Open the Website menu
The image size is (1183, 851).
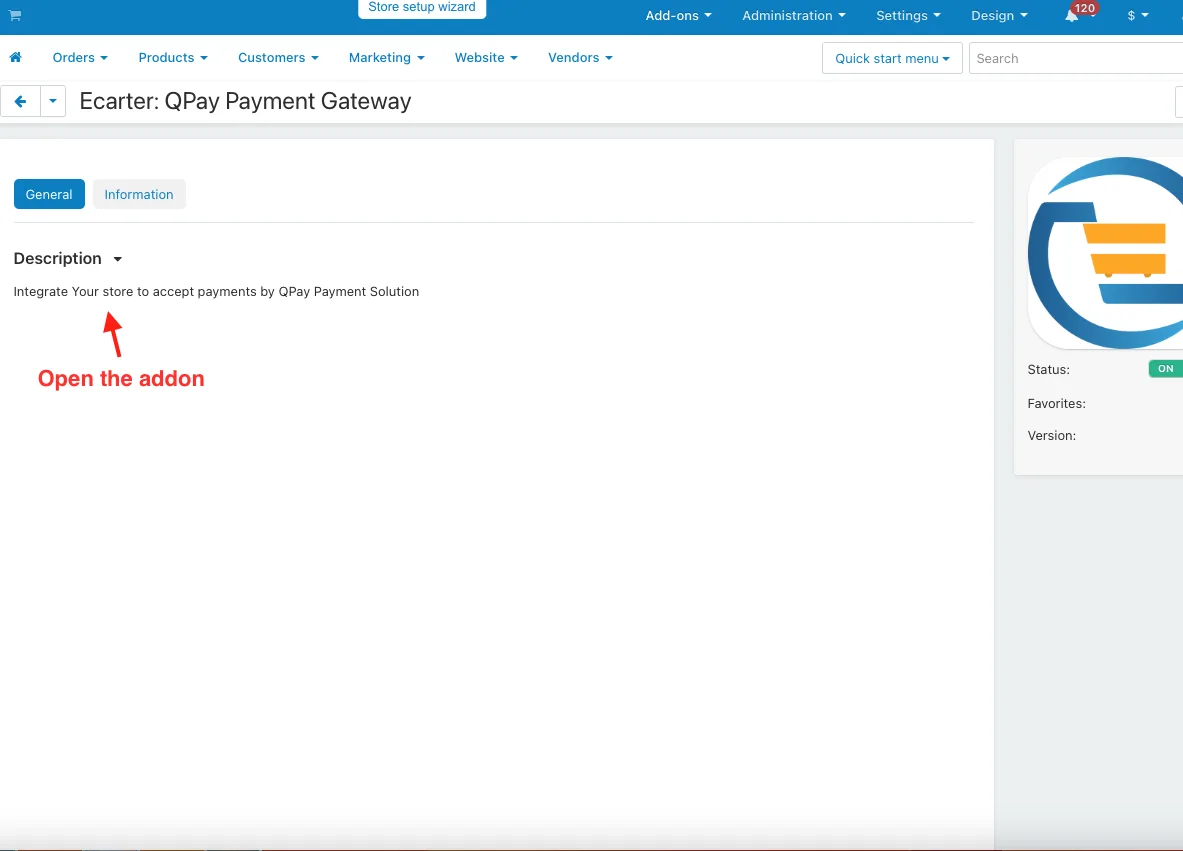(486, 57)
